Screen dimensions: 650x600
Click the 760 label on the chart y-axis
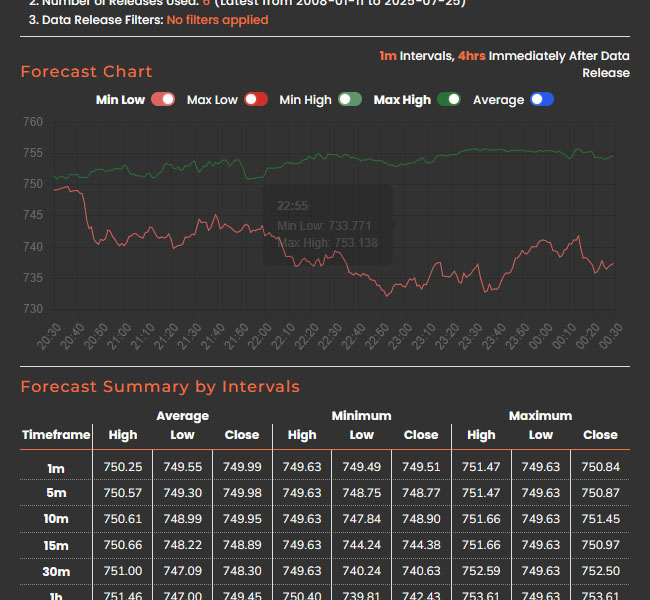(x=32, y=122)
